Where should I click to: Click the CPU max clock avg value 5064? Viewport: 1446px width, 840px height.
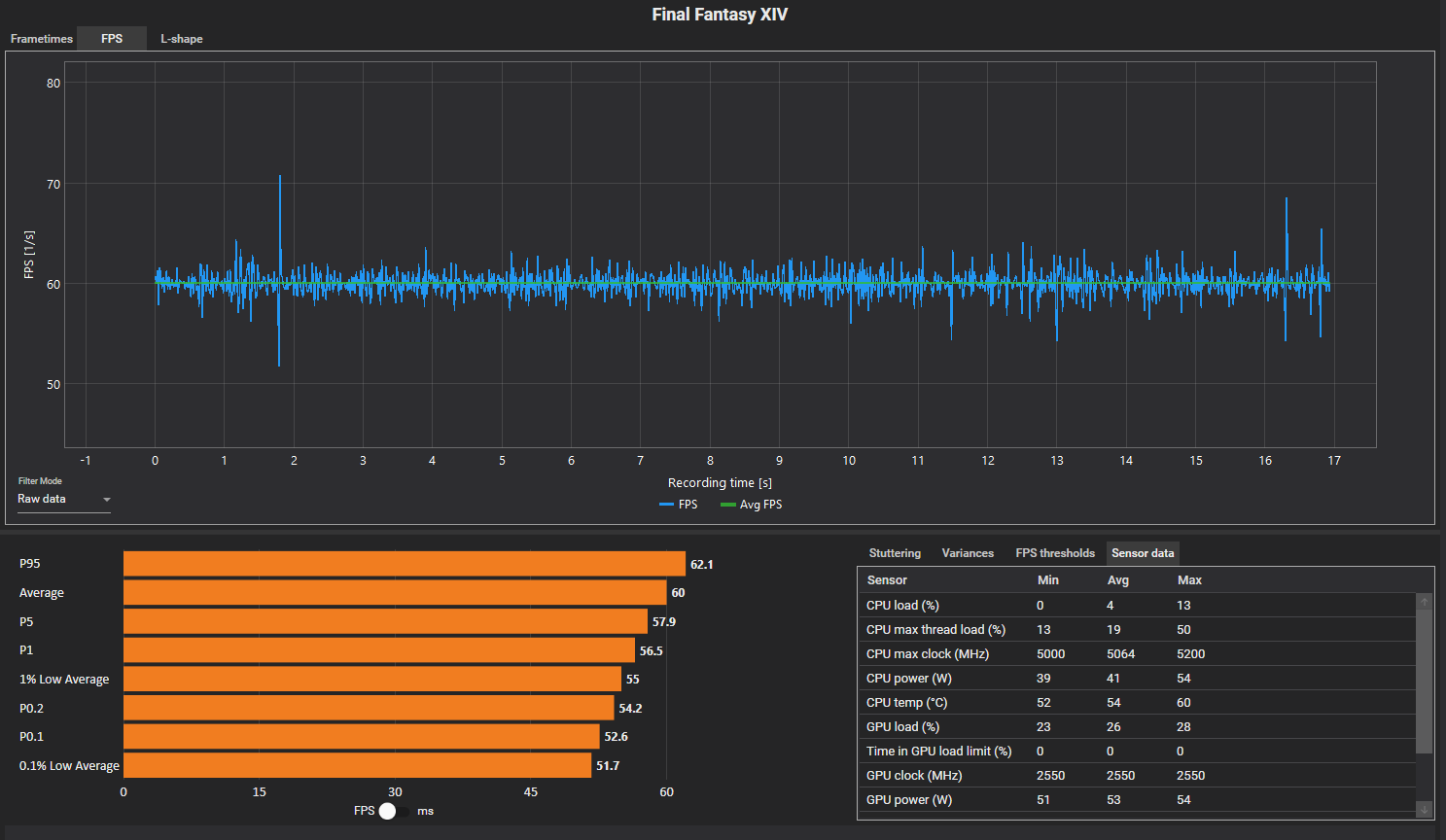pyautogui.click(x=1121, y=654)
